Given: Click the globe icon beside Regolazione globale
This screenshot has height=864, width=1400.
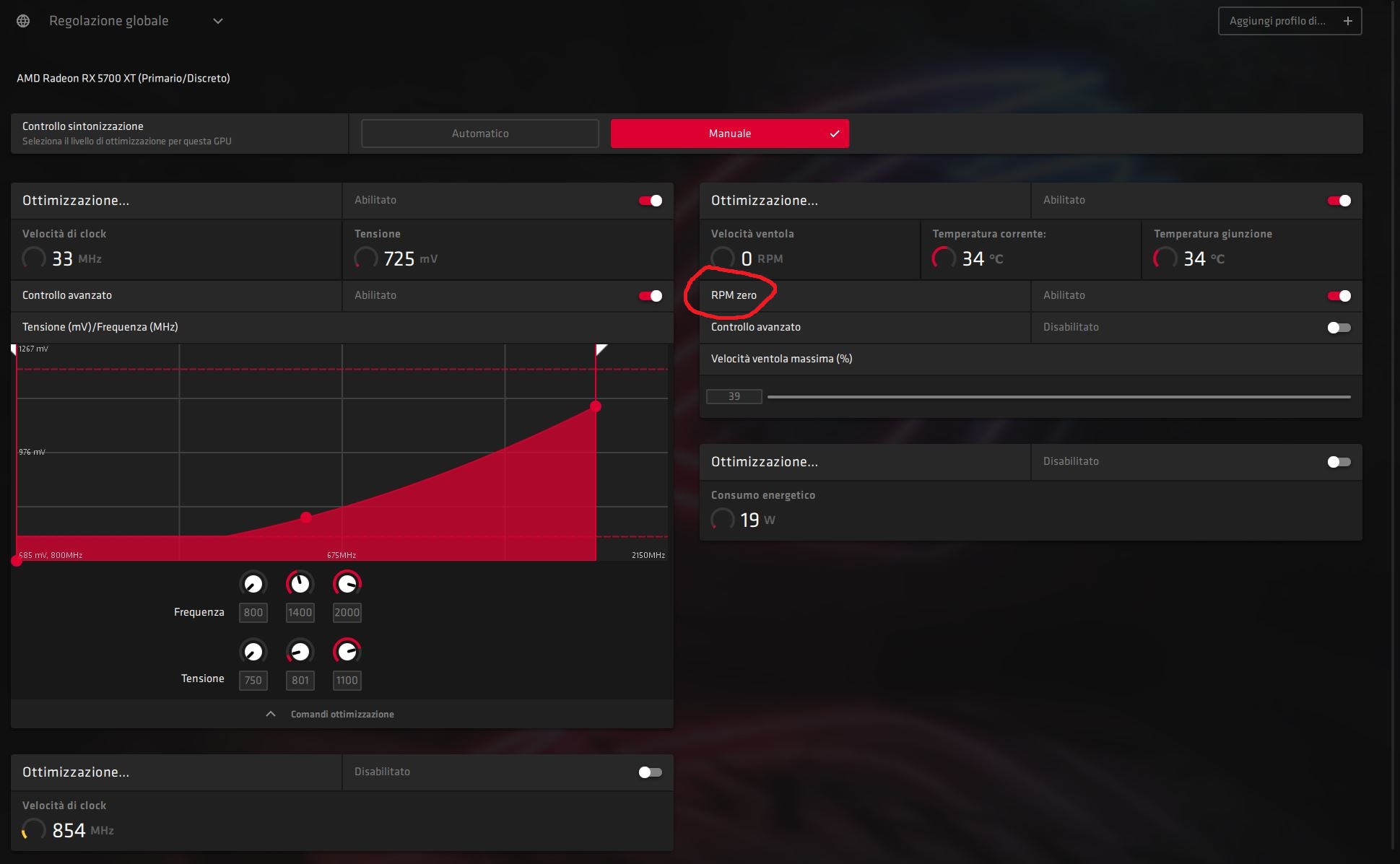Looking at the screenshot, I should click(x=23, y=21).
